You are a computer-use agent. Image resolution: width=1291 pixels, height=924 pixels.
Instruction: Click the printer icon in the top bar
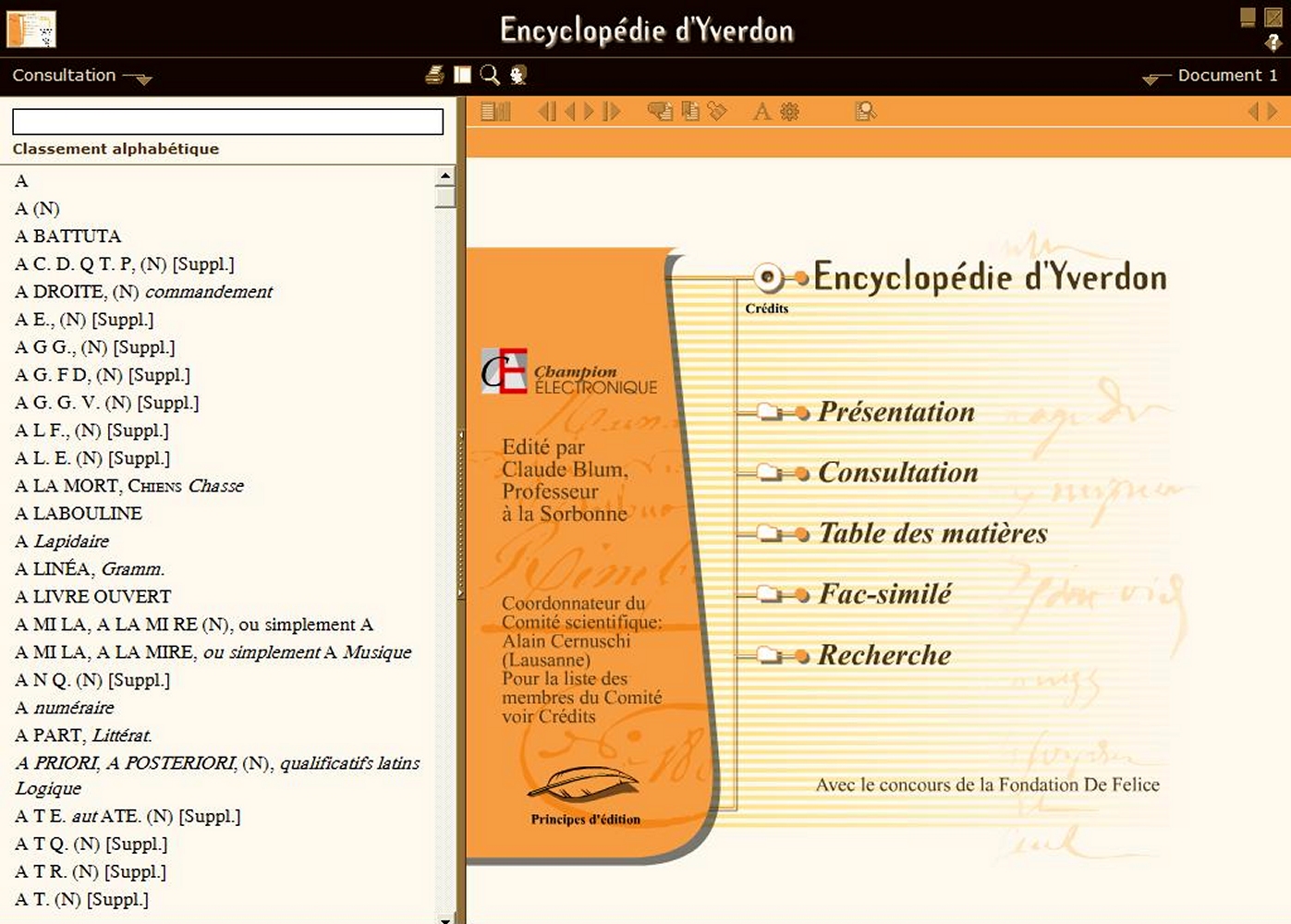click(434, 75)
